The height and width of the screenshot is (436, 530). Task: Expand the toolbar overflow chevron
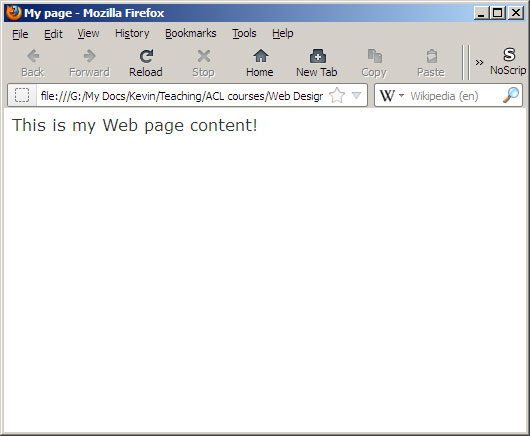point(479,63)
